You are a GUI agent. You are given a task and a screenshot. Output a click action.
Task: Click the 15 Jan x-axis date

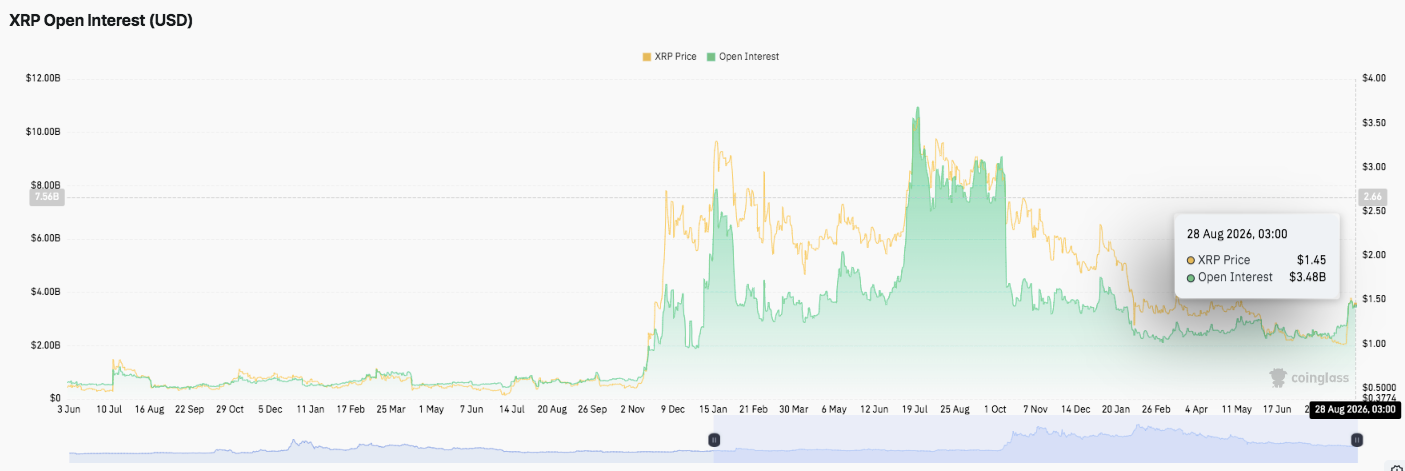(715, 409)
